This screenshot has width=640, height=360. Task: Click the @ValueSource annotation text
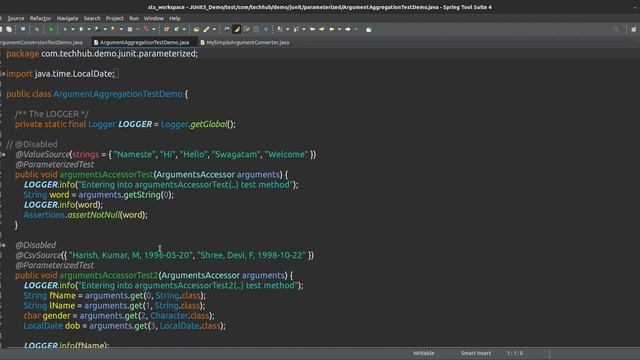coord(43,155)
